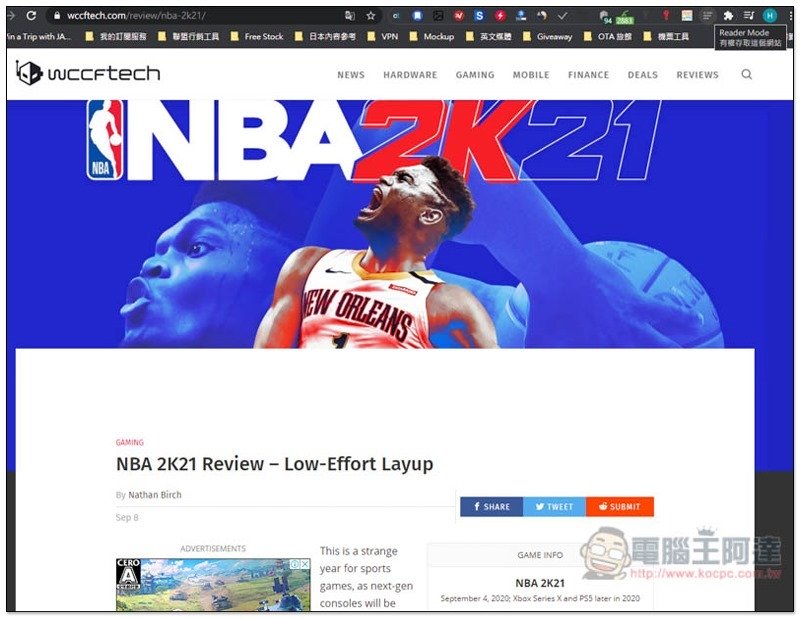Click the colorful picture extension icon
The image size is (800, 619).
click(x=687, y=16)
